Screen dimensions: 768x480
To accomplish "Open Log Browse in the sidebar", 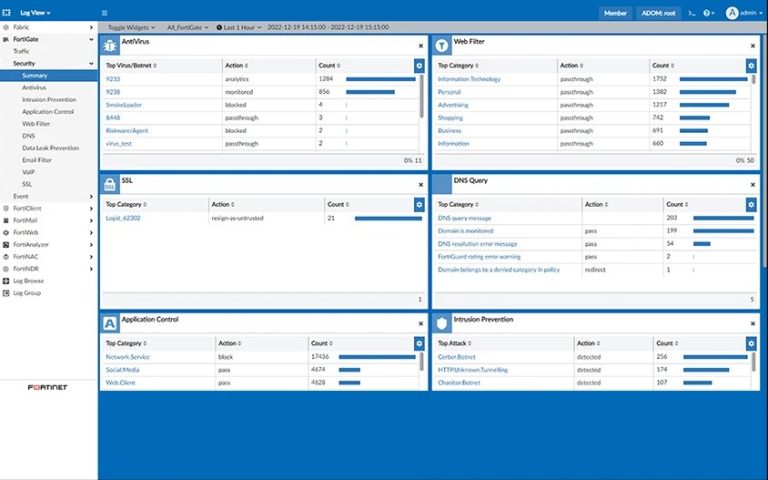I will 28,281.
